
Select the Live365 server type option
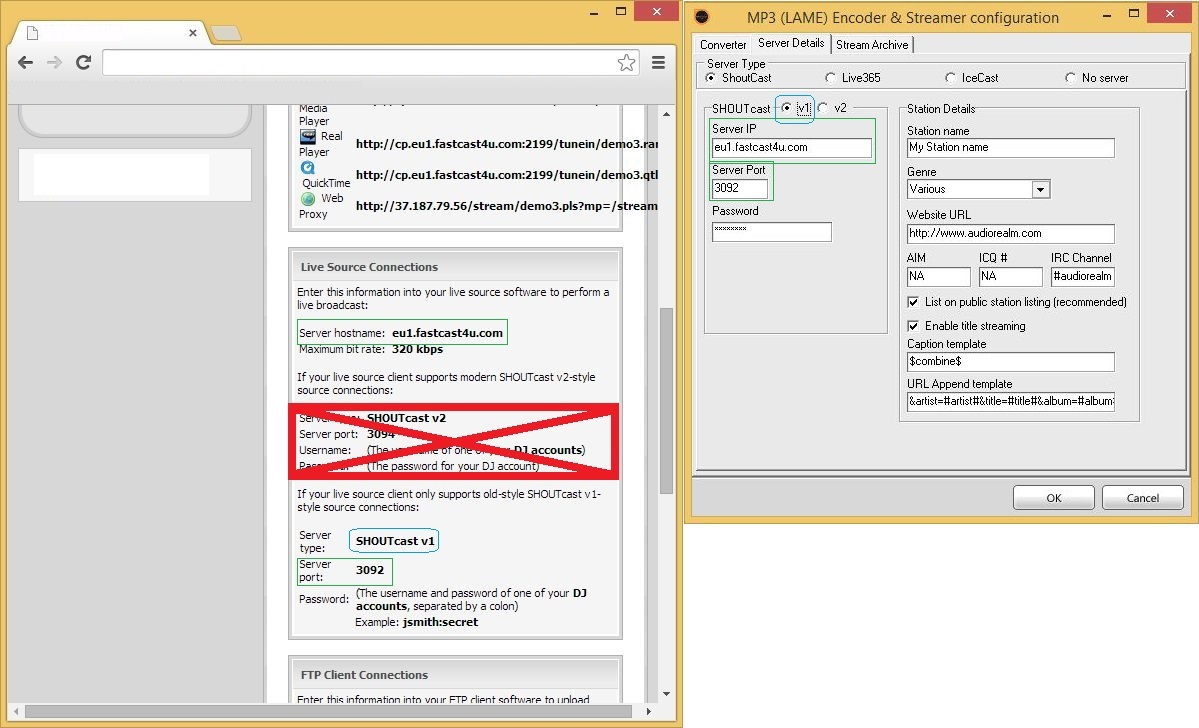click(x=830, y=78)
